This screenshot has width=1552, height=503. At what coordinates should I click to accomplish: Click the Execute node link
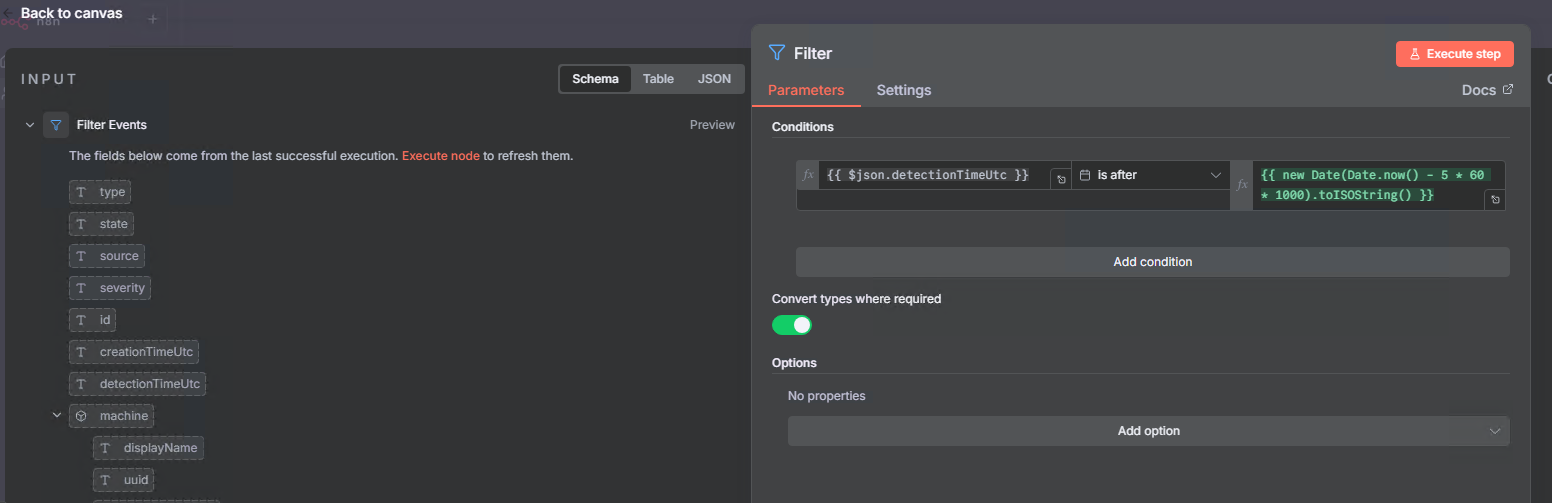click(440, 156)
